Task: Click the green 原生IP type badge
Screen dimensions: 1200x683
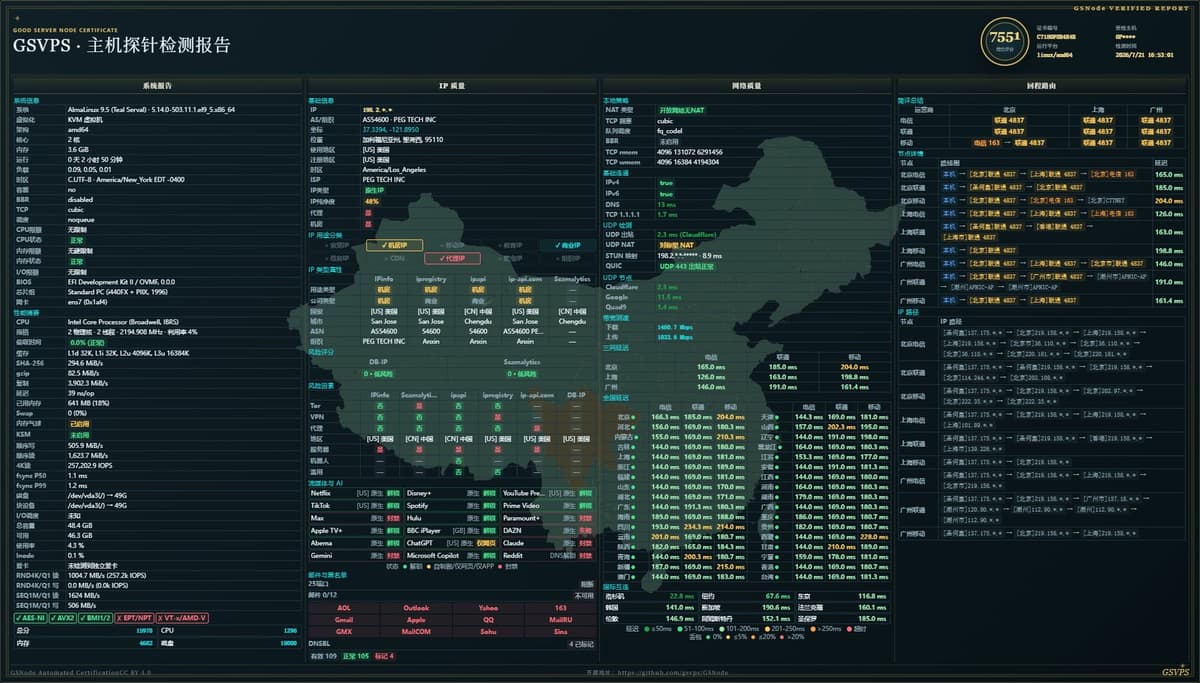Action: 374,189
